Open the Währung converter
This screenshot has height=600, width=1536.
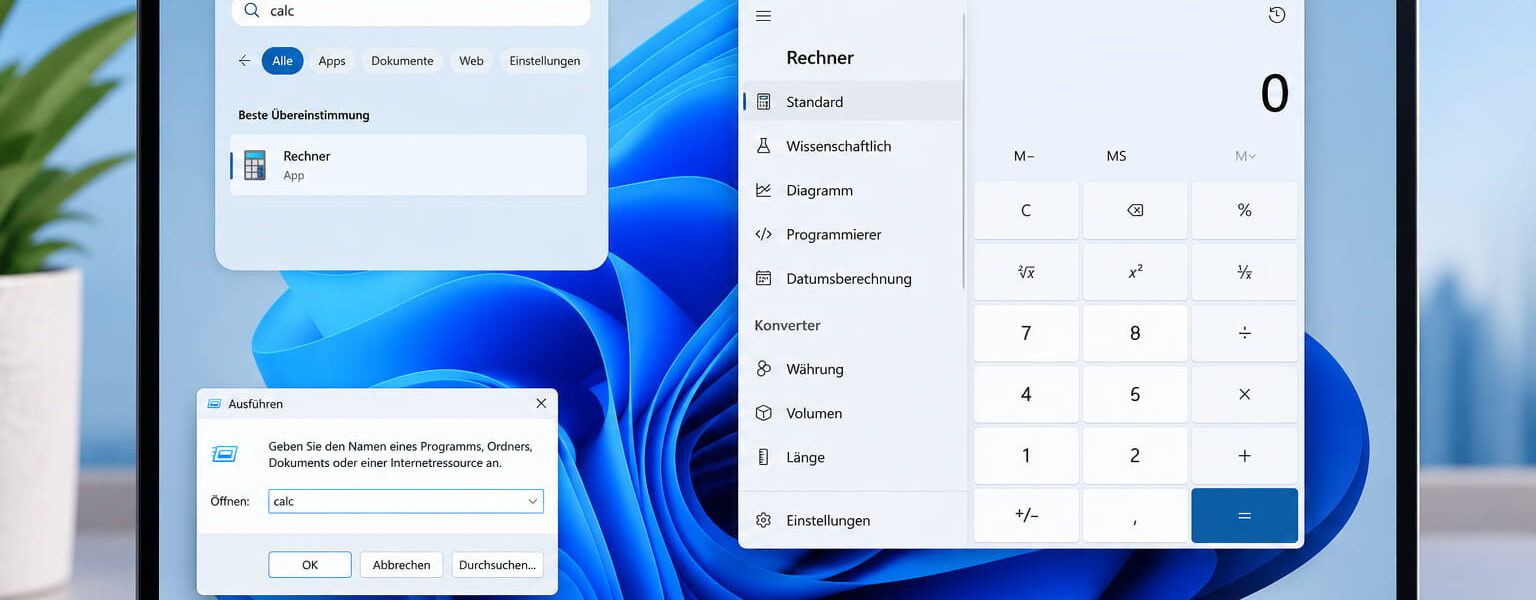851,369
